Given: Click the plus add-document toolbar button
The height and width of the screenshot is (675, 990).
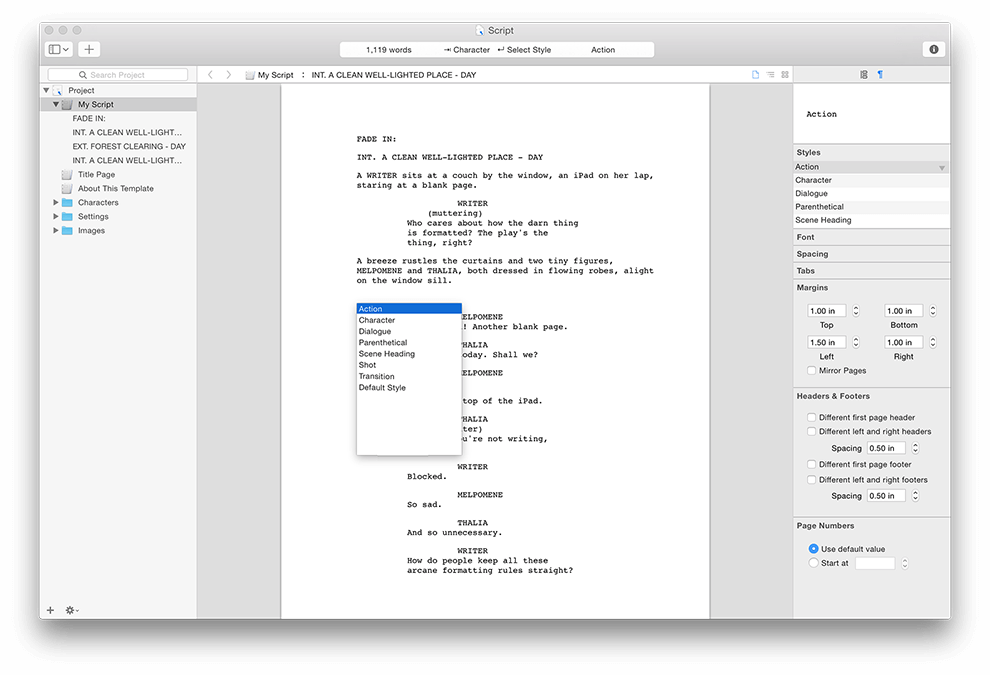Looking at the screenshot, I should [x=89, y=49].
